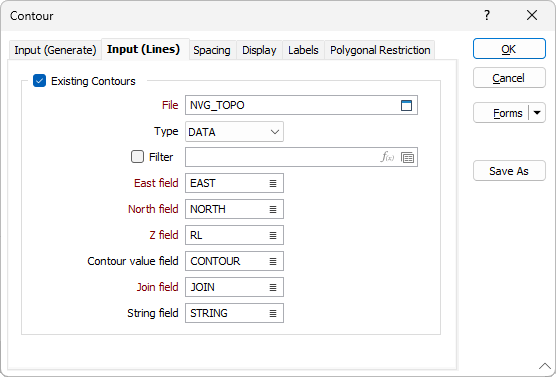Image resolution: width=556 pixels, height=377 pixels.
Task: Expand the Type DATA dropdown
Action: 234,132
